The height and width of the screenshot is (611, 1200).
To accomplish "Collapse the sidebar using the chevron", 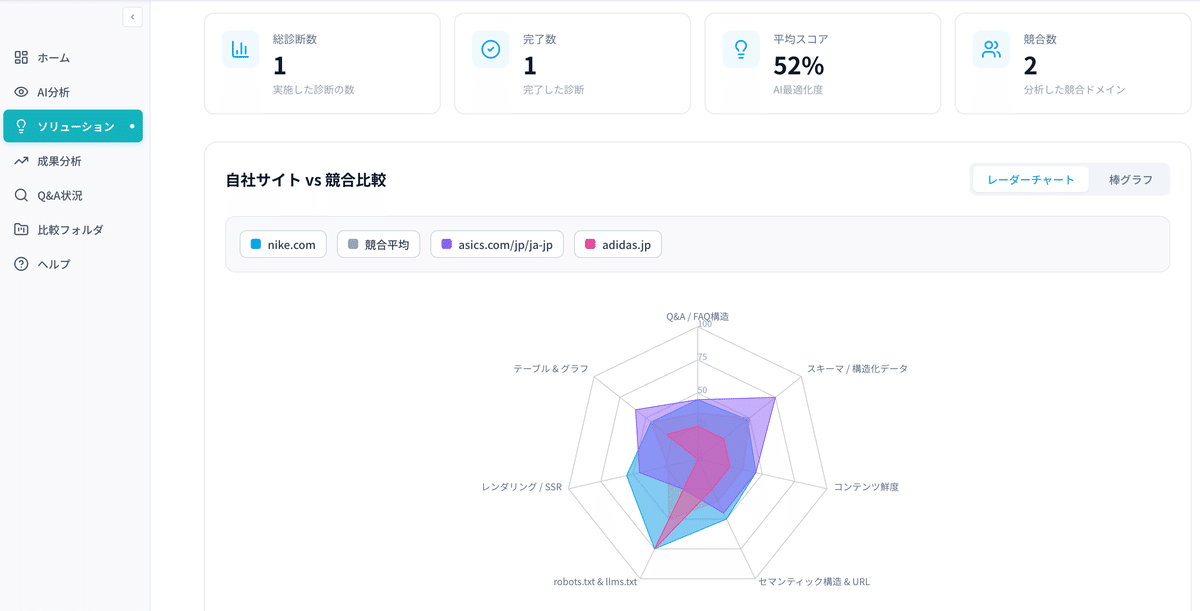I will (132, 16).
